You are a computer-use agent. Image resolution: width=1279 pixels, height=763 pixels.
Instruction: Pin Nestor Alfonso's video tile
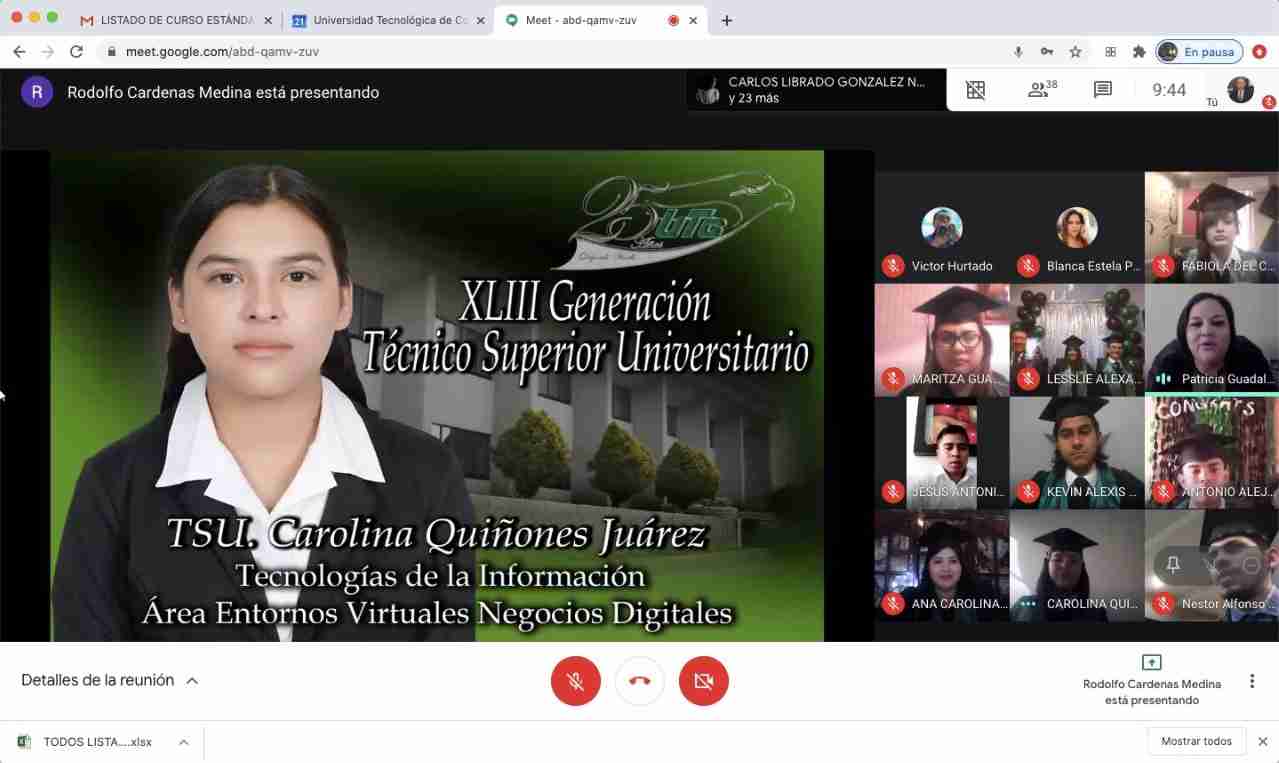coord(1173,565)
